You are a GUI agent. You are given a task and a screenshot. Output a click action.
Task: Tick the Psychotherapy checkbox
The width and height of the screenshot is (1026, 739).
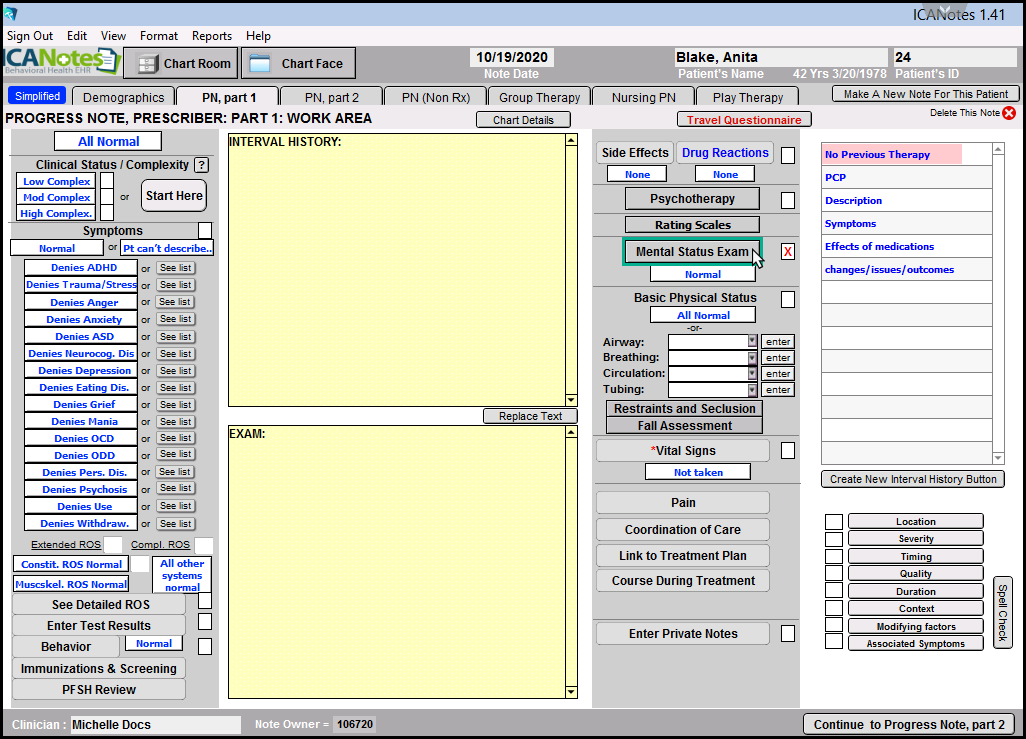788,200
